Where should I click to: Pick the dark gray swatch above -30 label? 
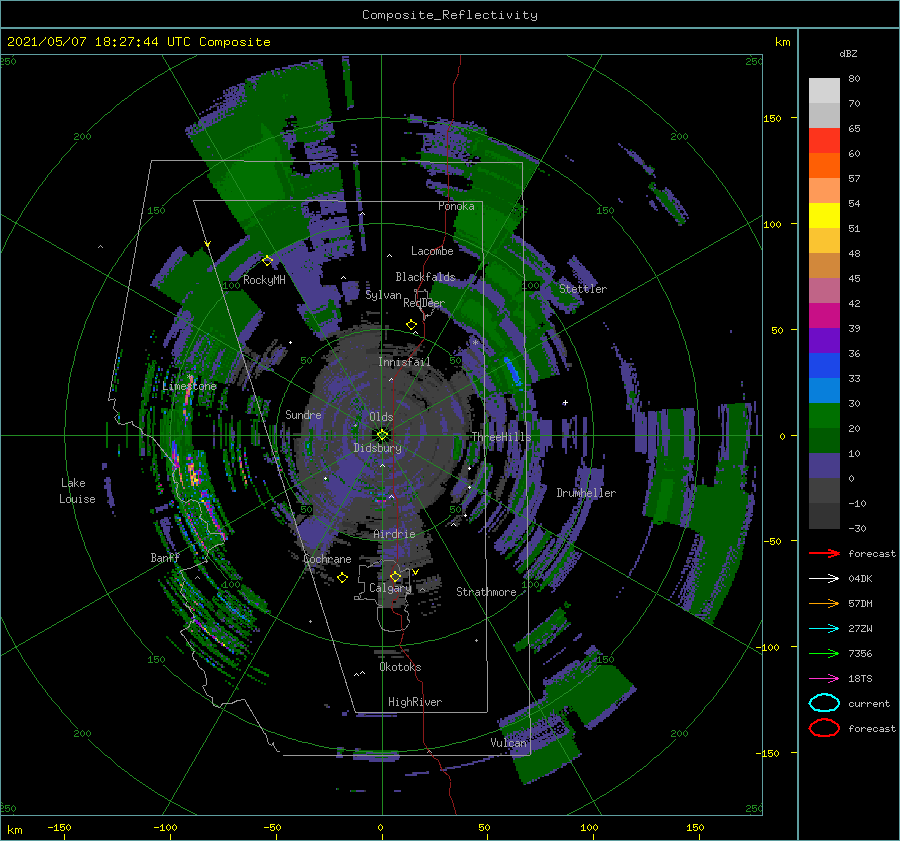click(824, 516)
